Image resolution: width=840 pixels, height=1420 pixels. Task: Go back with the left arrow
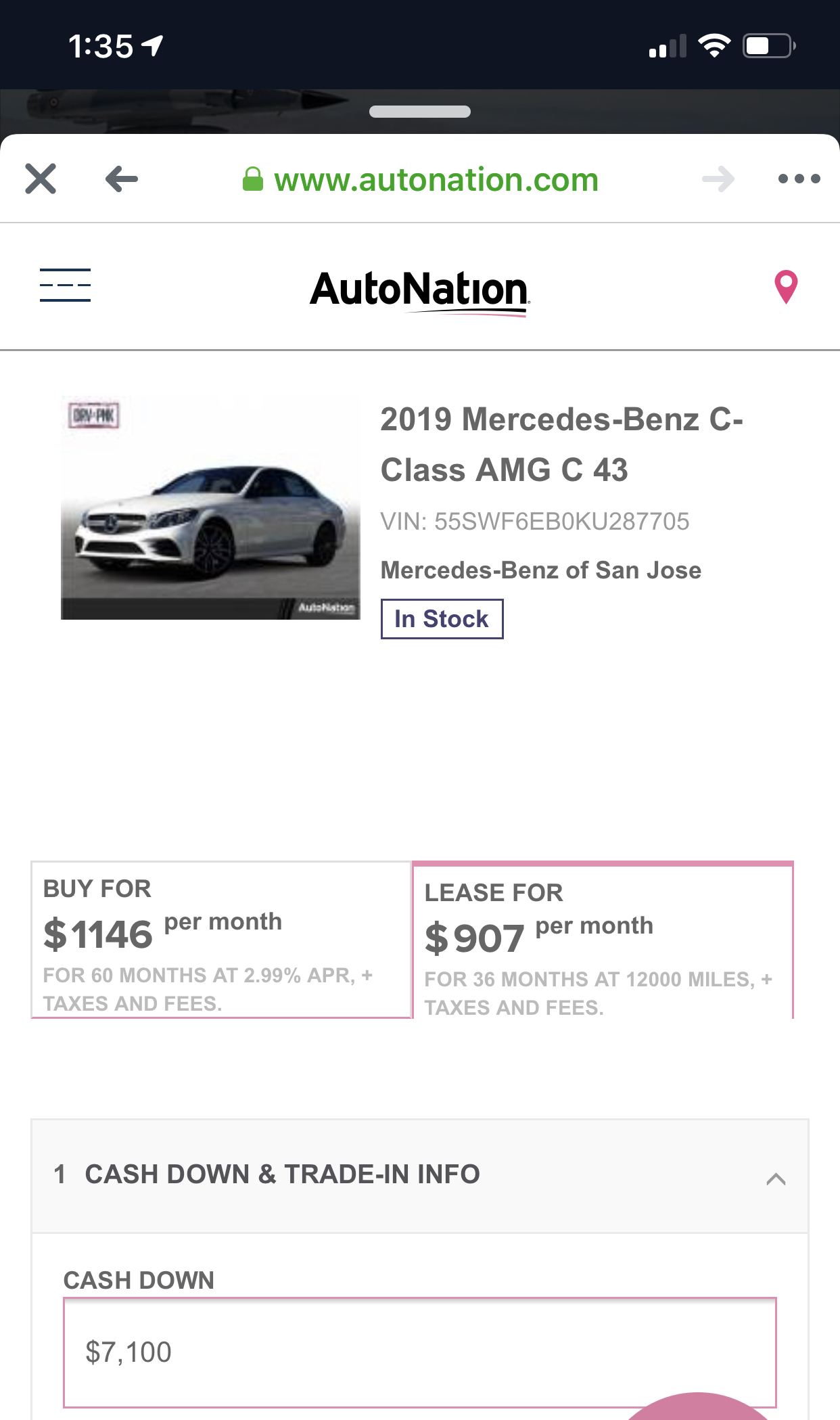[x=122, y=179]
